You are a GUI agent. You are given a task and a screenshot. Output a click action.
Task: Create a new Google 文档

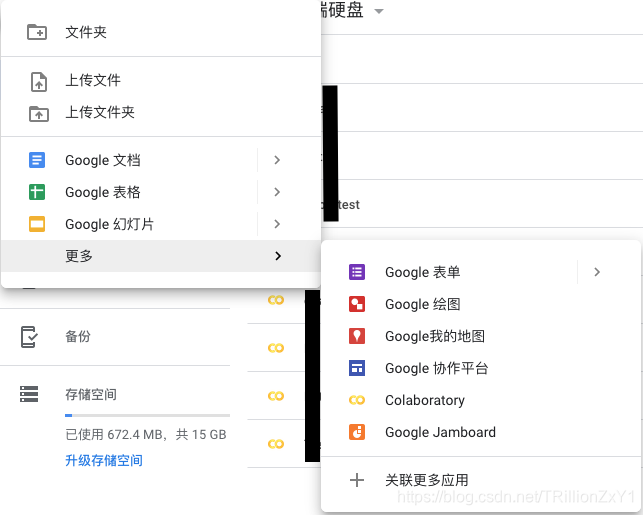pos(129,160)
